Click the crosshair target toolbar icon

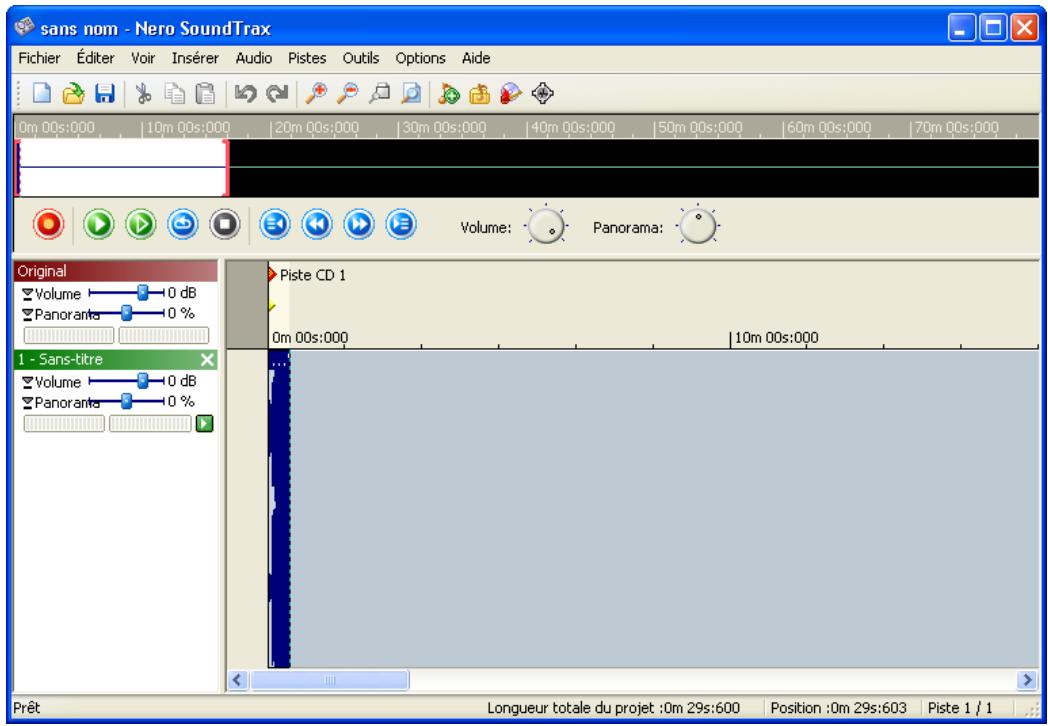coord(542,93)
